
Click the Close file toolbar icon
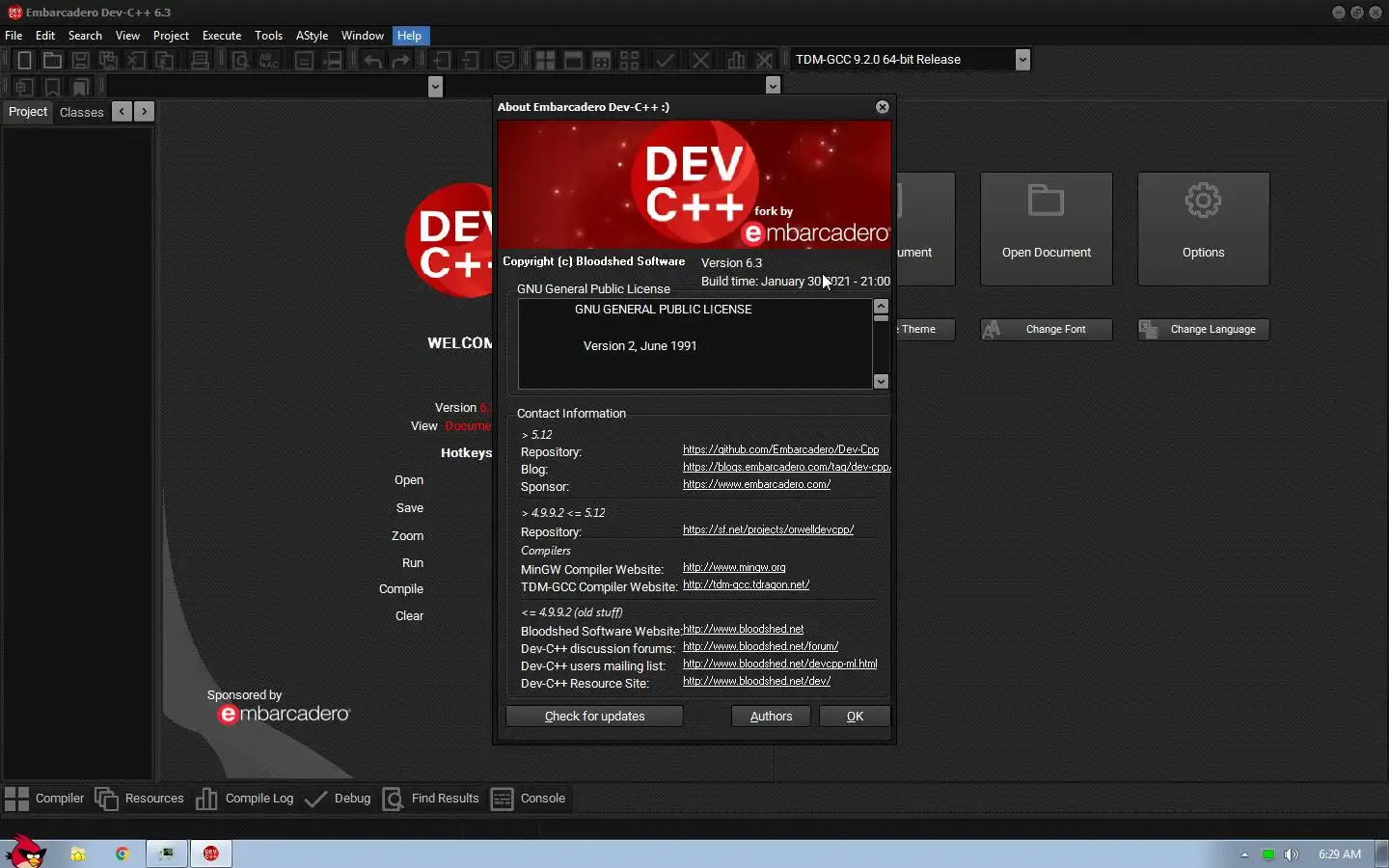coord(137,60)
